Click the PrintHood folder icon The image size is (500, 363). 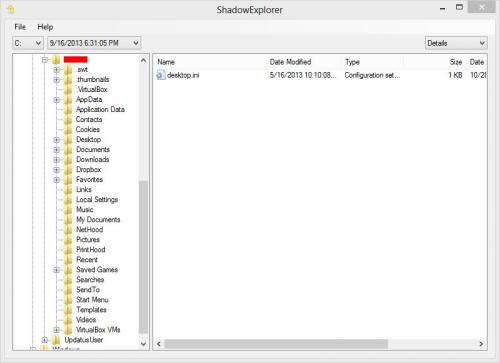(68, 250)
